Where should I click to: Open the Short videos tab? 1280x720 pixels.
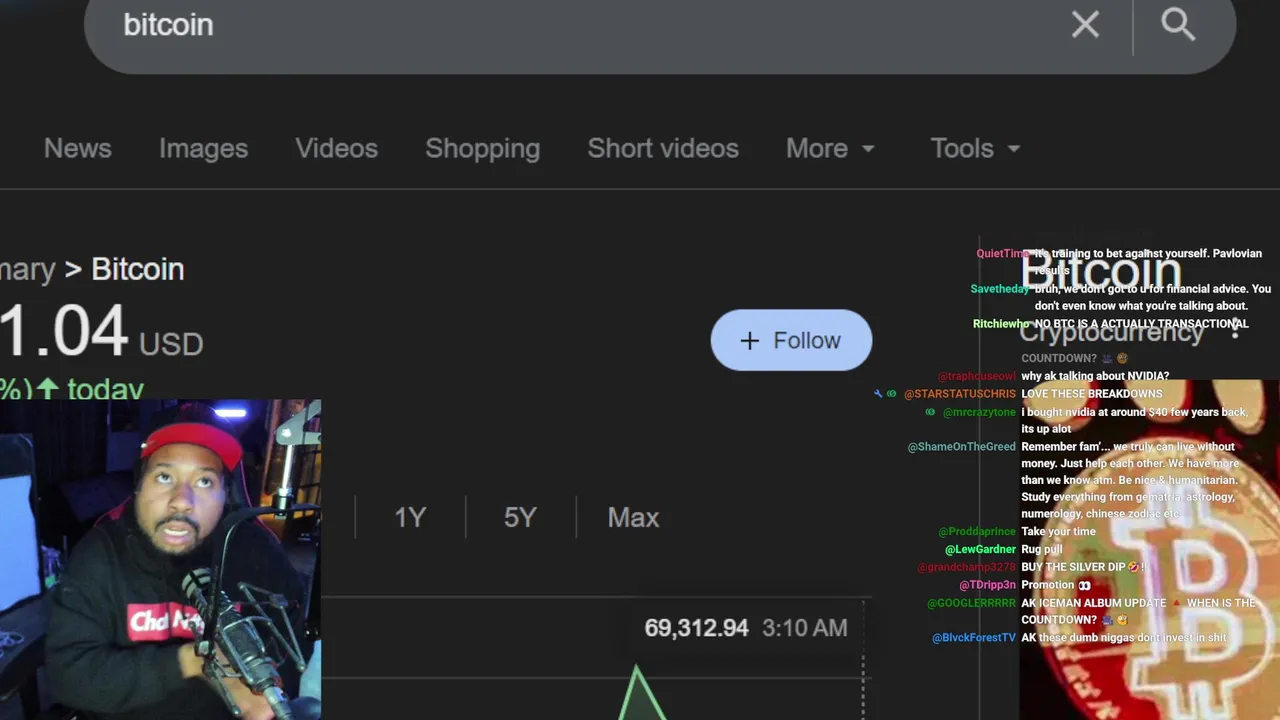pos(662,148)
